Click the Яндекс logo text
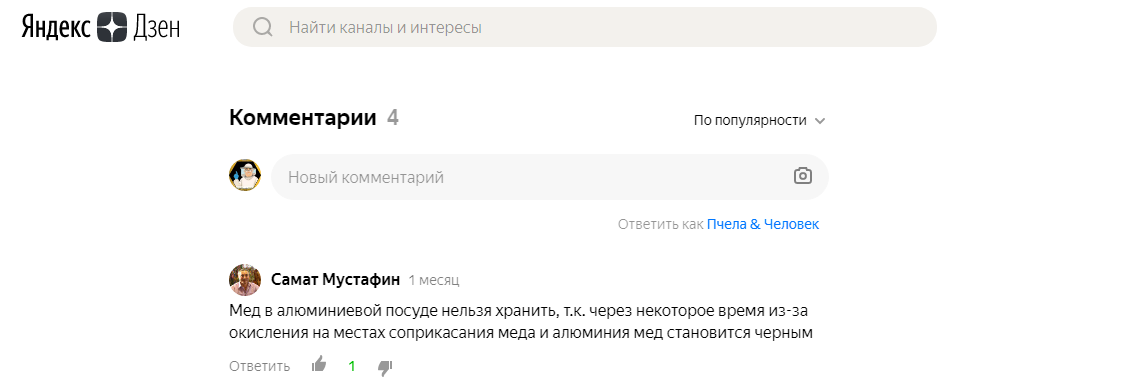1142x390 pixels. click(56, 28)
